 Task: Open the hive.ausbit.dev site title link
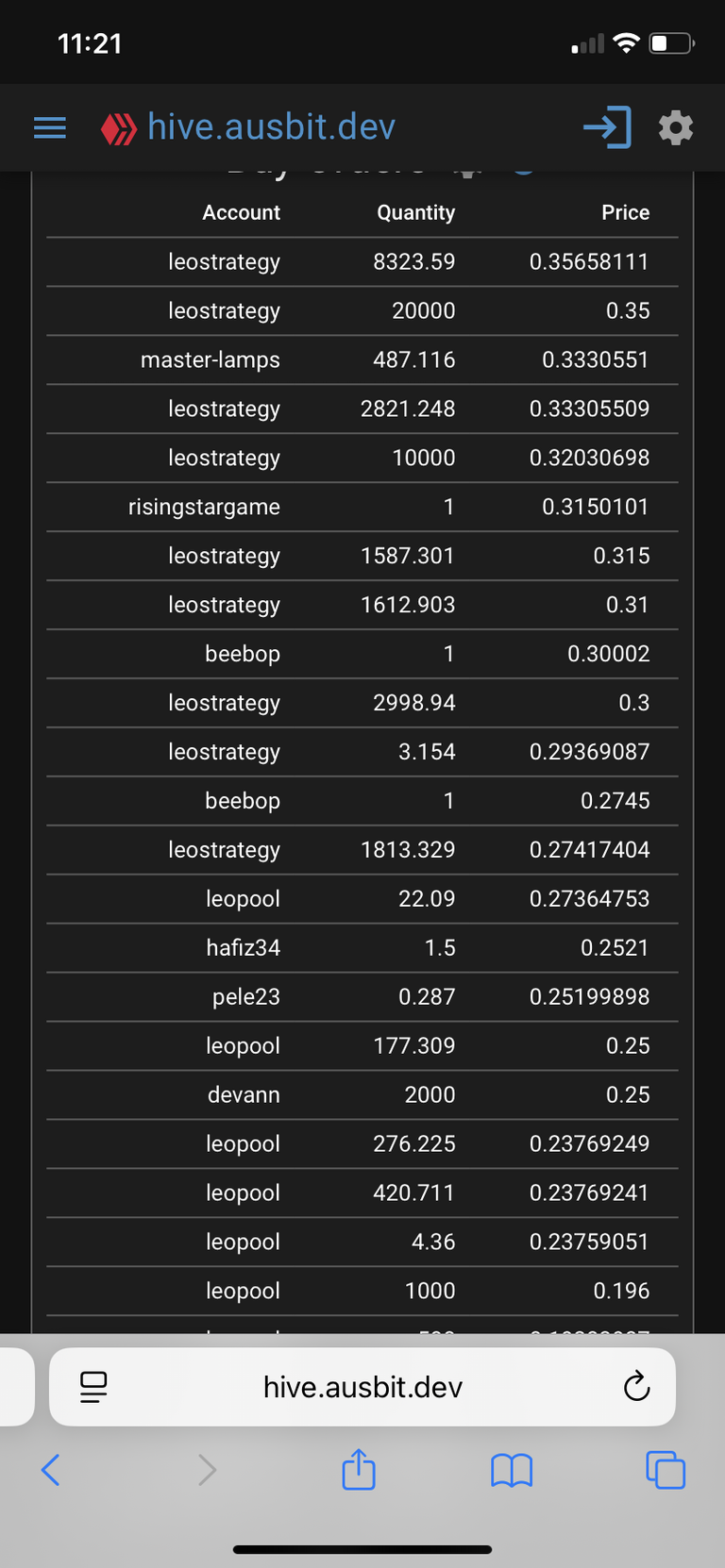coord(272,127)
